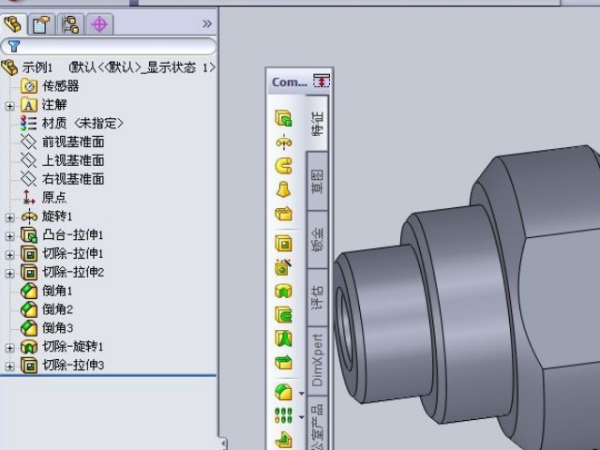Select the 切除-拉伸1 feature

coord(73,253)
